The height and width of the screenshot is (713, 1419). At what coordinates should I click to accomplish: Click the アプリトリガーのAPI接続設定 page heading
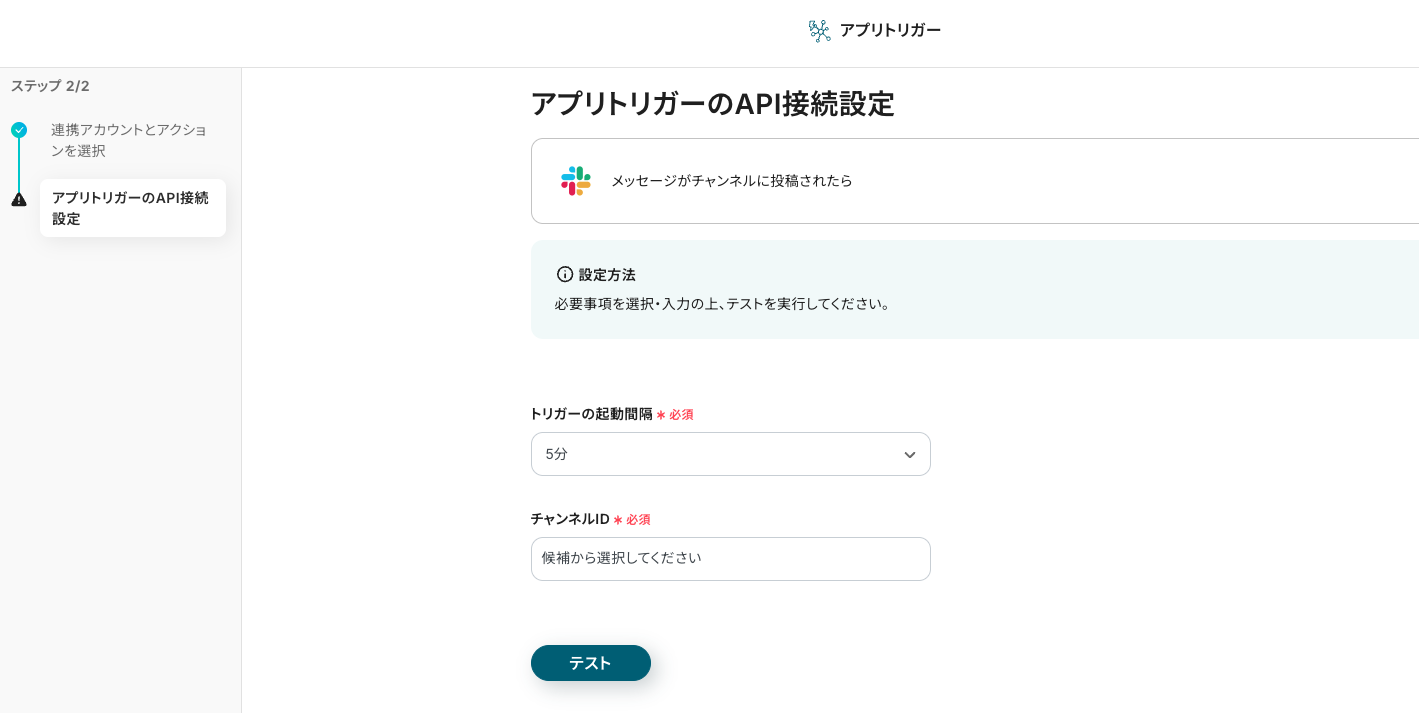tap(712, 104)
